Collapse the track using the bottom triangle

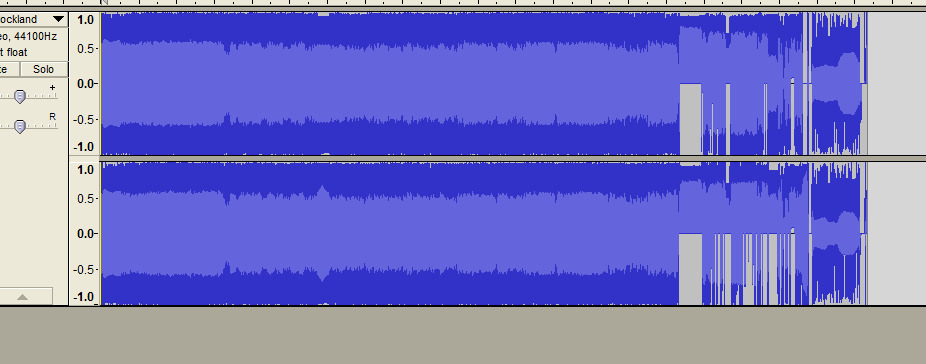[x=22, y=297]
